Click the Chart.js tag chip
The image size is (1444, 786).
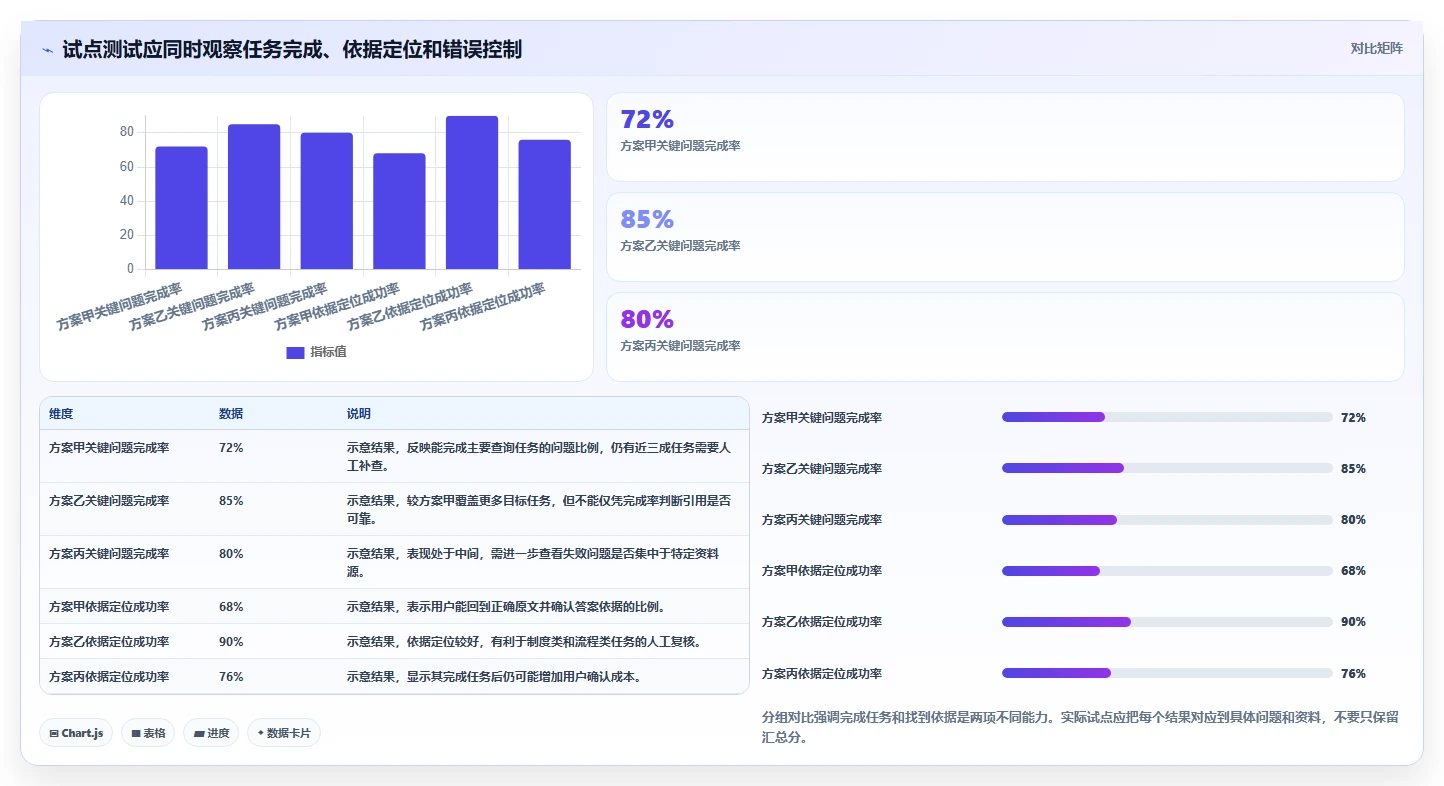pyautogui.click(x=77, y=733)
